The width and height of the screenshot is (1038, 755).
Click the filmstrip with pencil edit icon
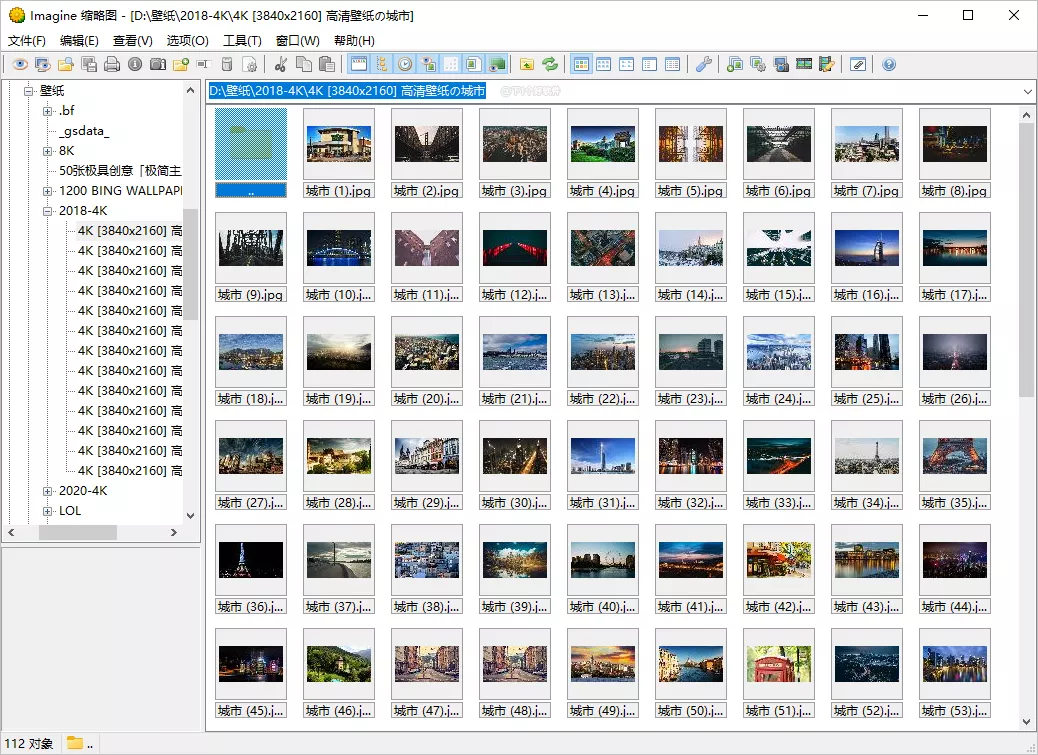[827, 64]
